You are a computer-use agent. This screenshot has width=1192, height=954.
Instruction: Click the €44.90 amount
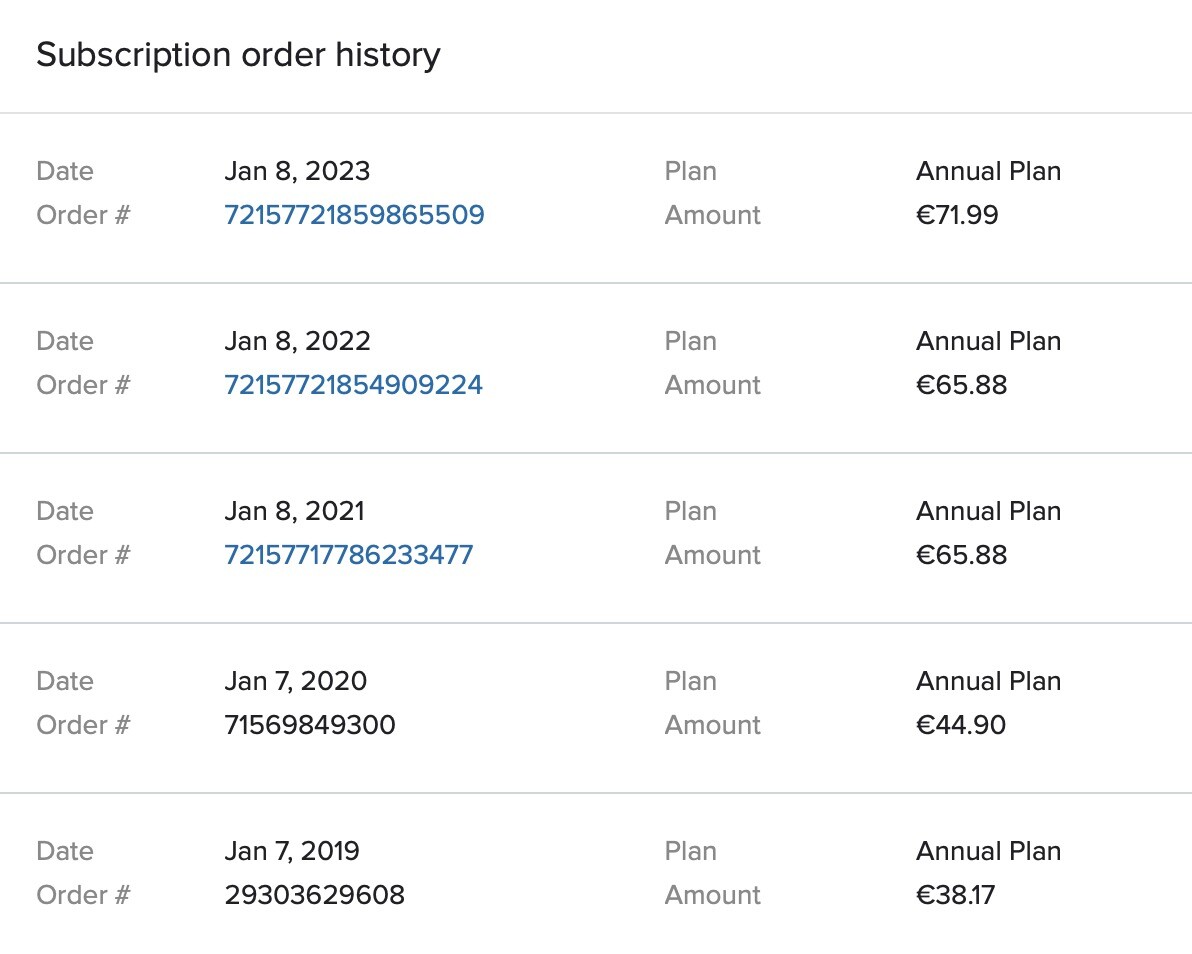coord(961,725)
